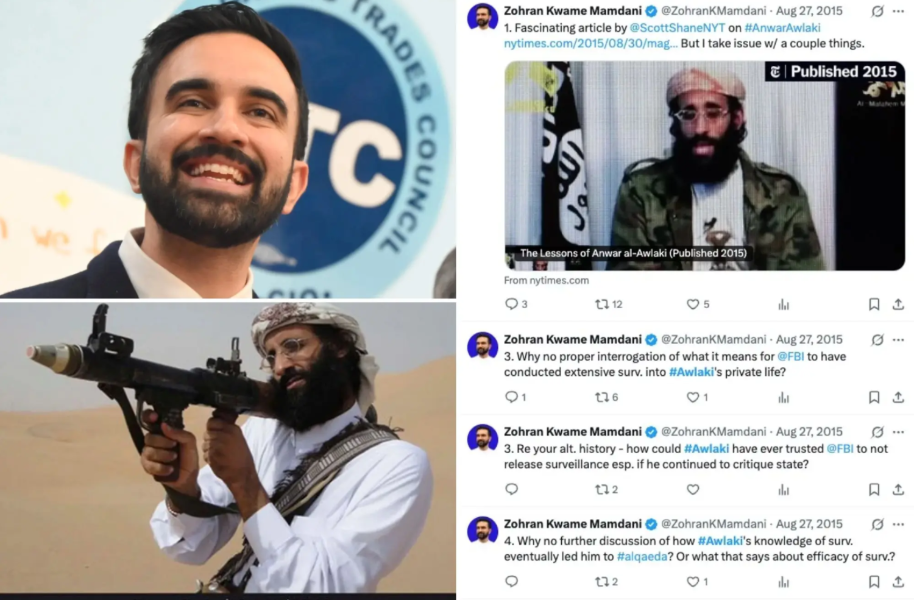Open the NYT article preview card image
The width and height of the screenshot is (914, 600).
pyautogui.click(x=705, y=166)
